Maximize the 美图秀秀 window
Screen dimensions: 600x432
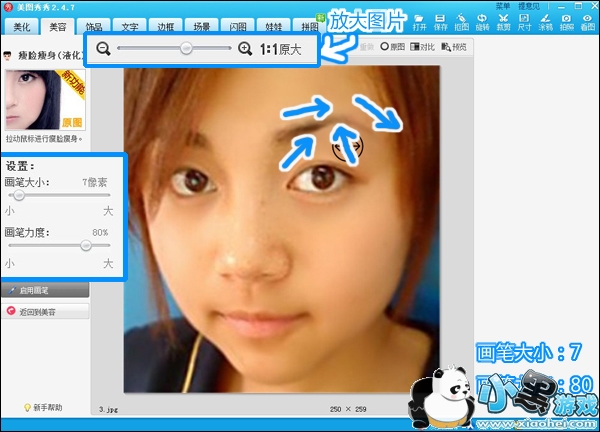click(x=578, y=6)
